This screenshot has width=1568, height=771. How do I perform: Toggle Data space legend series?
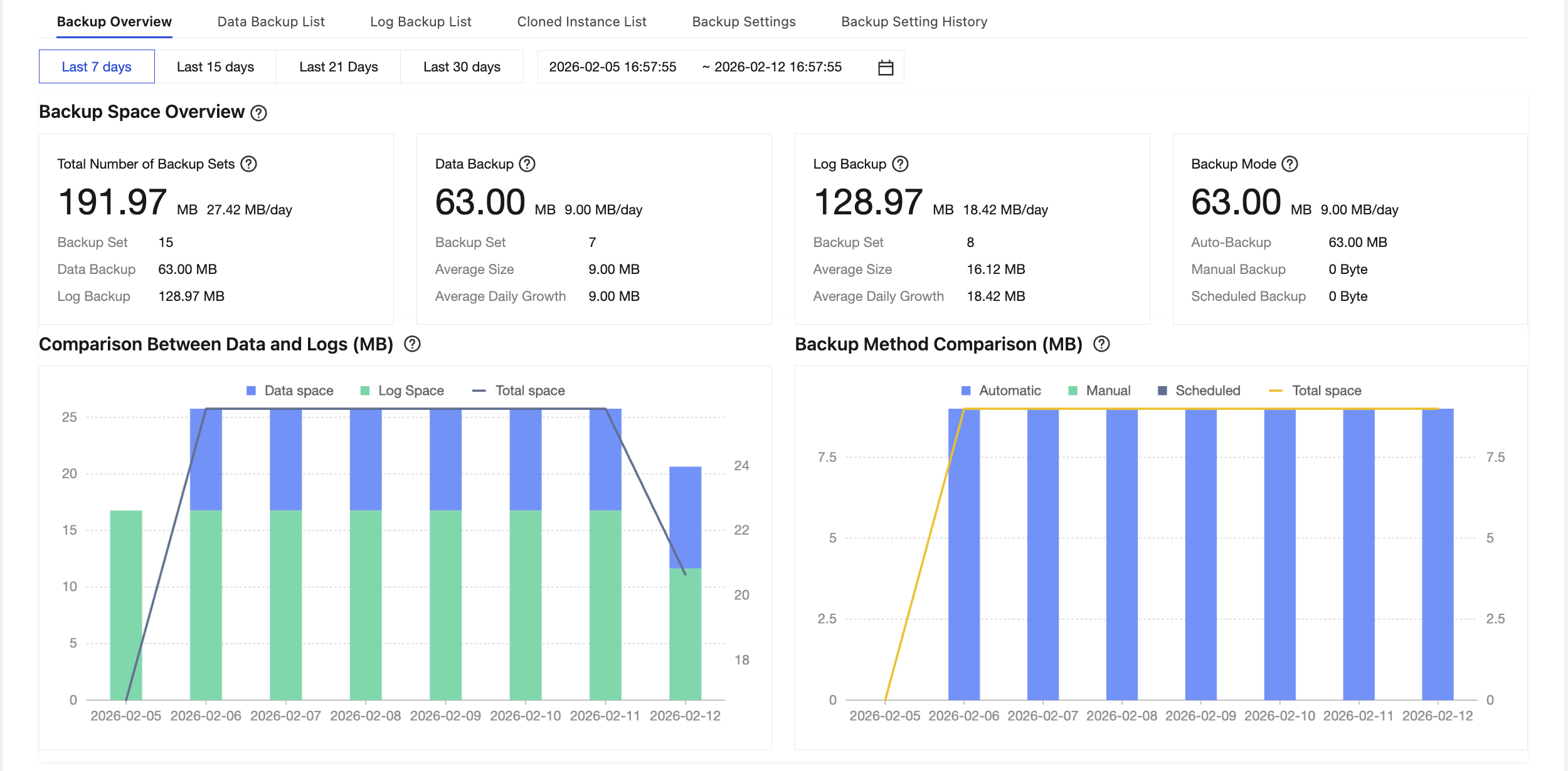click(x=290, y=391)
